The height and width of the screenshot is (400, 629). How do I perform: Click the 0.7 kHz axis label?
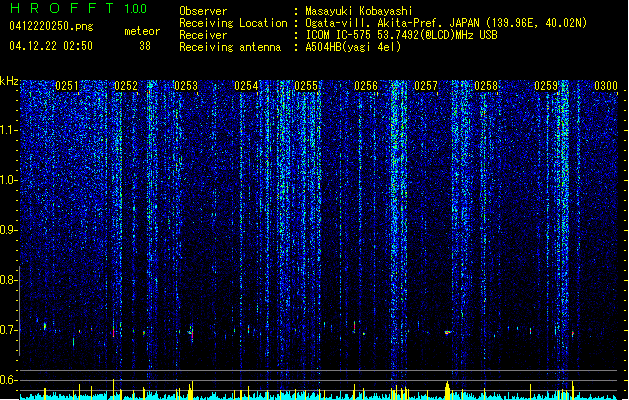8,330
